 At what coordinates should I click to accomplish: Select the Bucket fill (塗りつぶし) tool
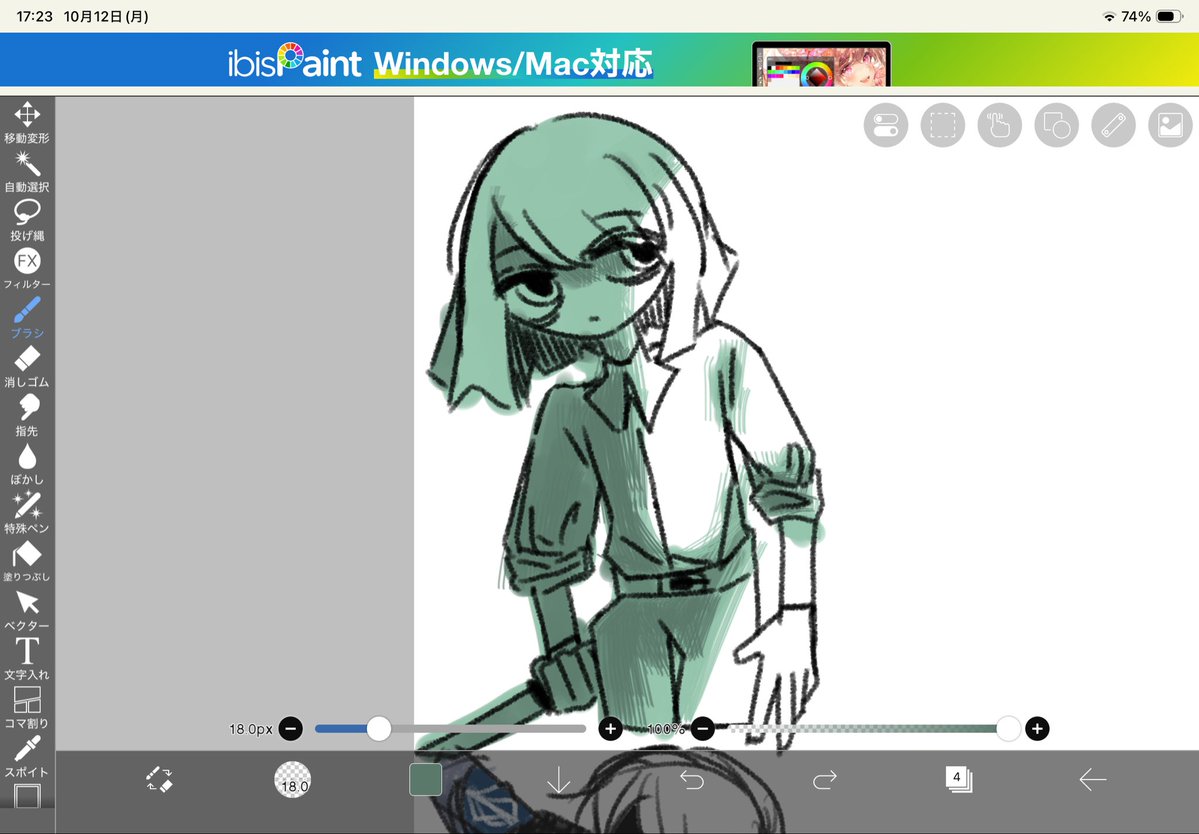click(x=27, y=561)
